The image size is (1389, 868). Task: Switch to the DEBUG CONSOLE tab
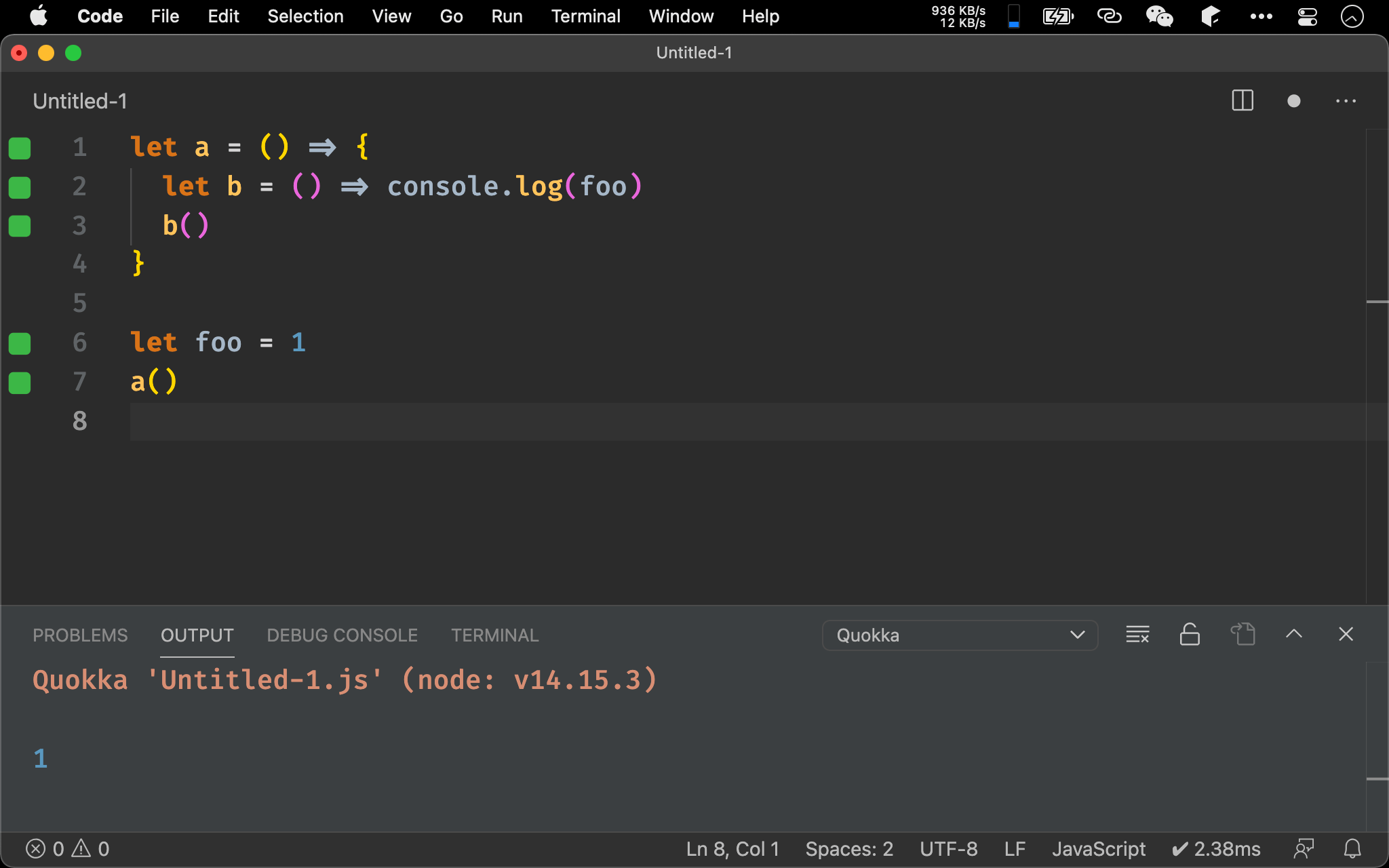(342, 635)
